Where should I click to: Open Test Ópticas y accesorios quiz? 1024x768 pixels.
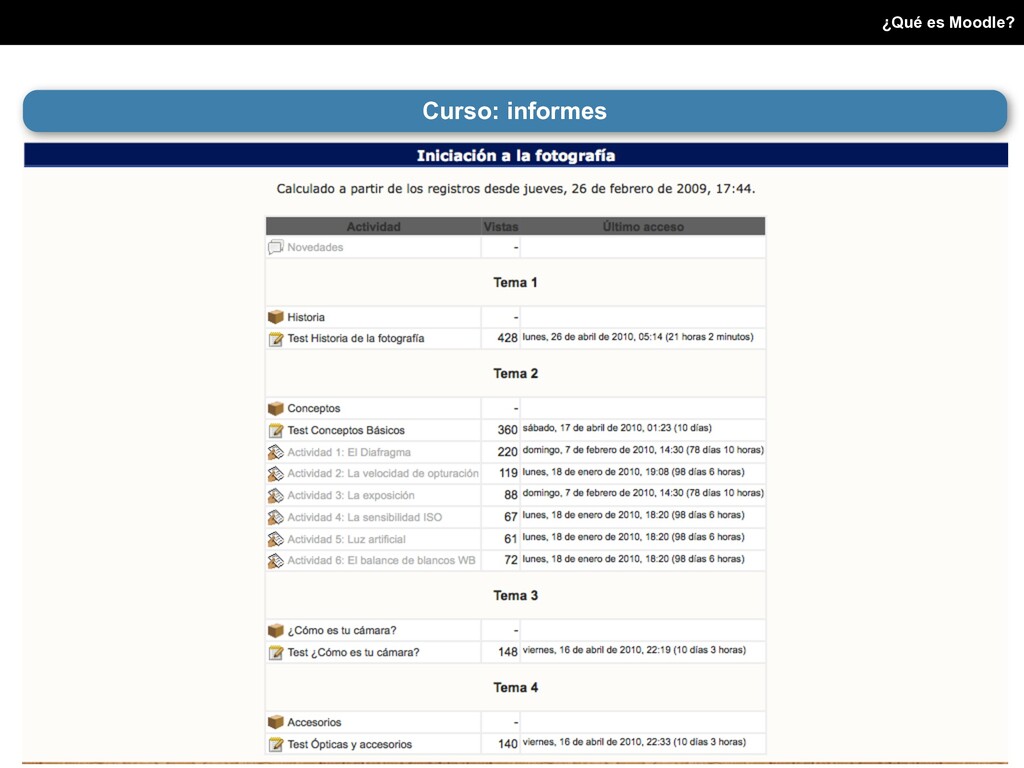[349, 744]
